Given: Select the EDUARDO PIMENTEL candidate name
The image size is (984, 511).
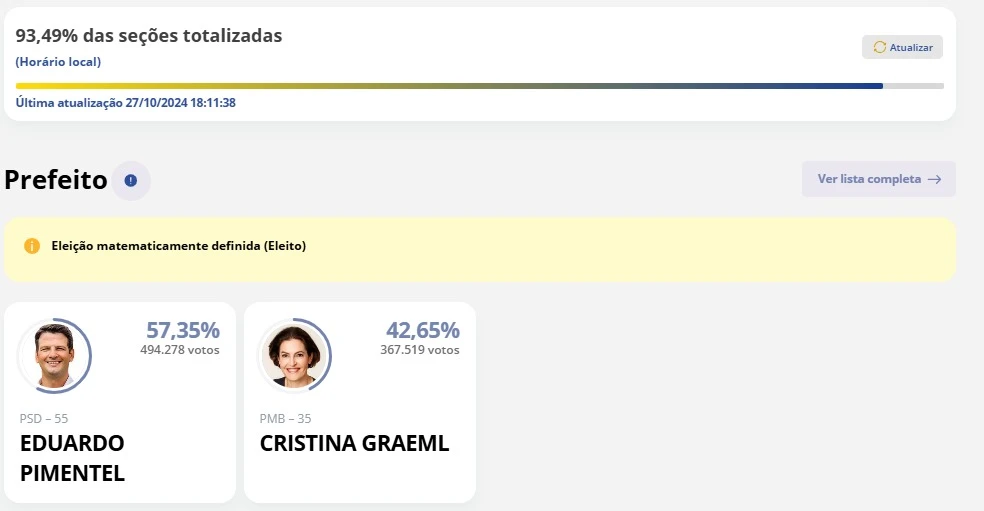Looking at the screenshot, I should 72,458.
